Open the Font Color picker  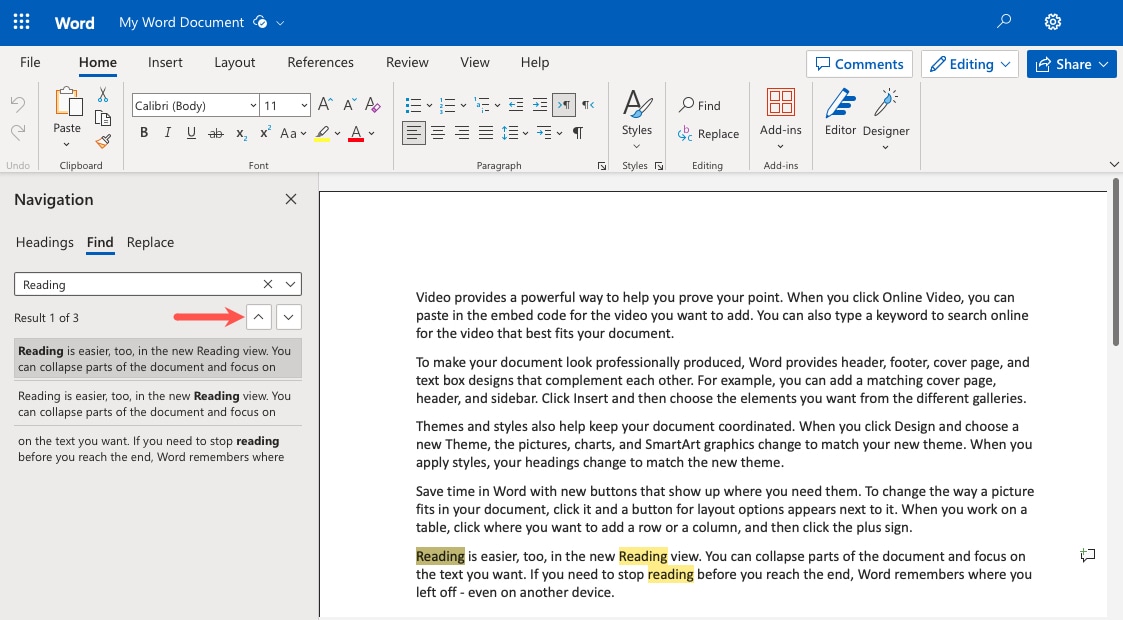pos(357,131)
